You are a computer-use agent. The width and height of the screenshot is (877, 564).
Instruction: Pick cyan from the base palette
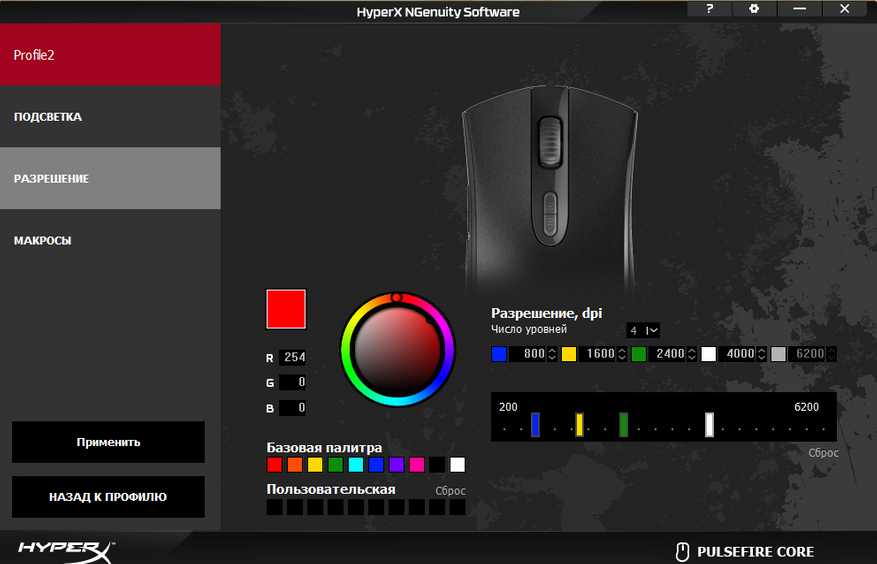(356, 464)
